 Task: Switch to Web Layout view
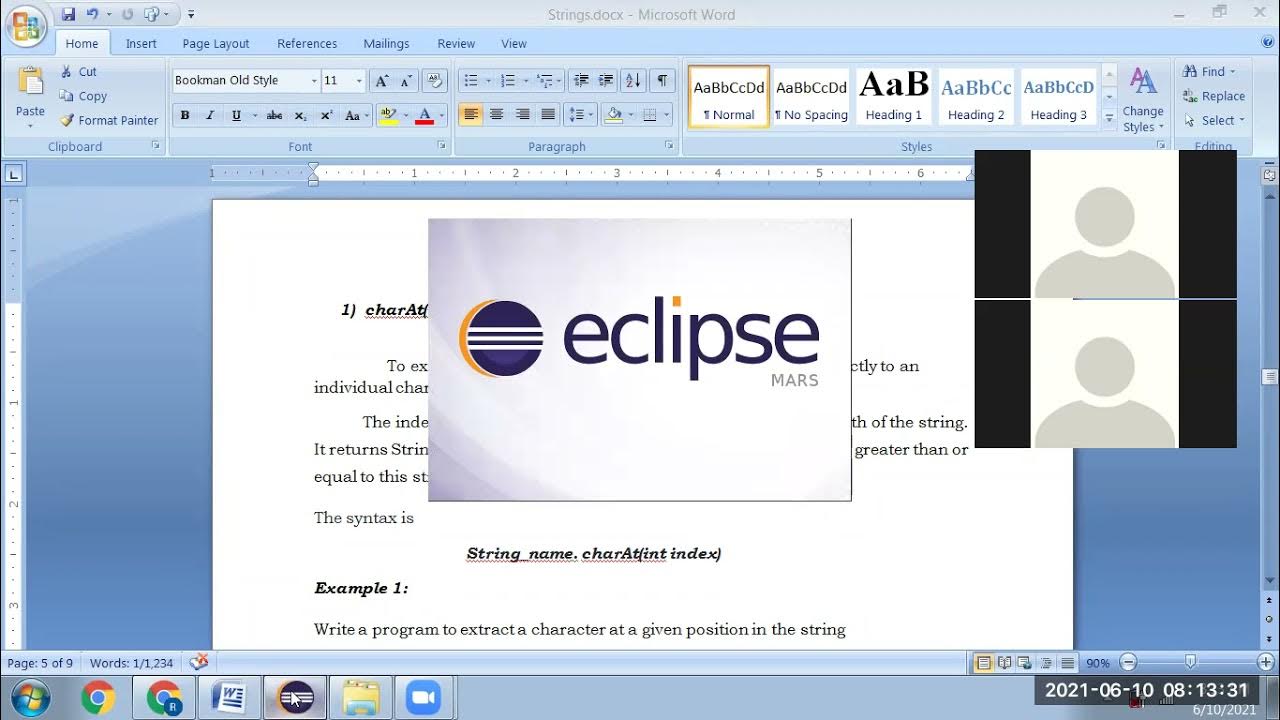point(1026,663)
